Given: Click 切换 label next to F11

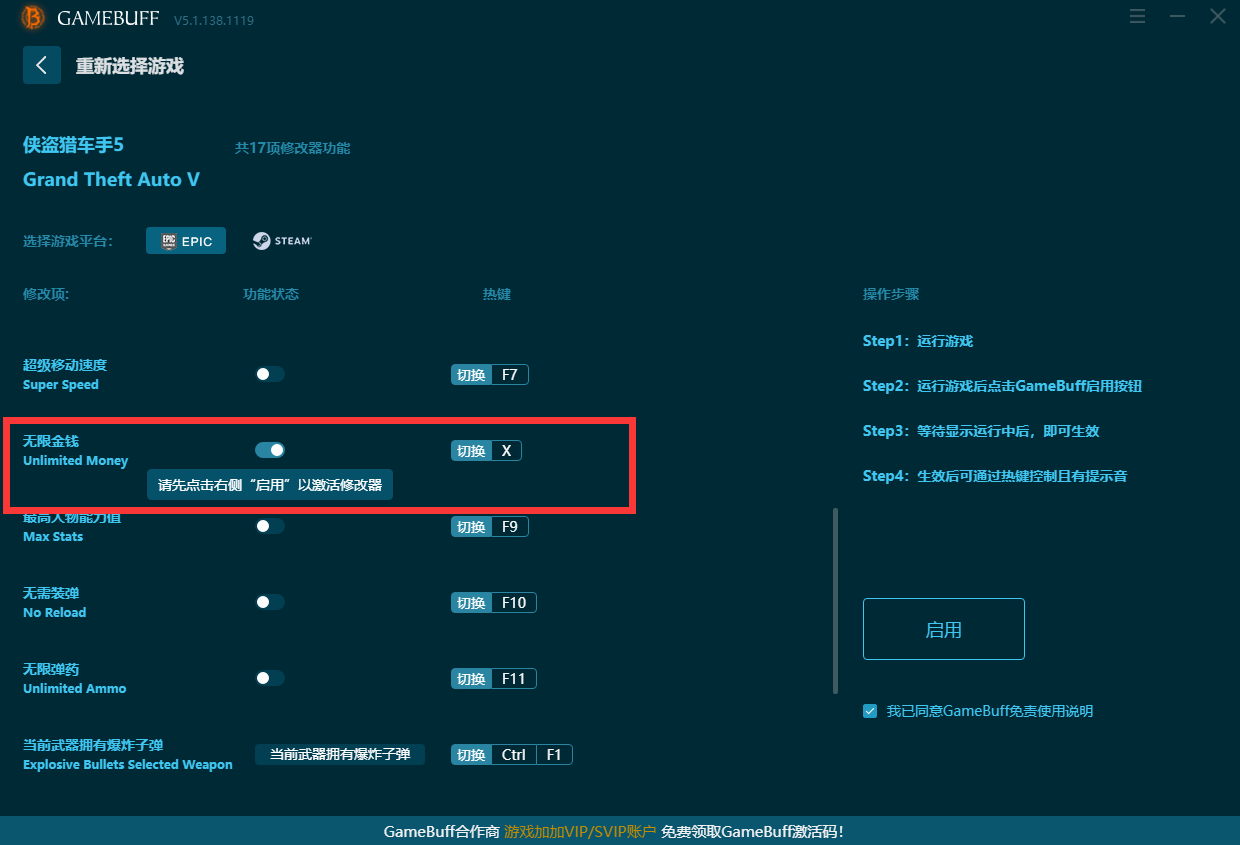Looking at the screenshot, I should point(471,679).
